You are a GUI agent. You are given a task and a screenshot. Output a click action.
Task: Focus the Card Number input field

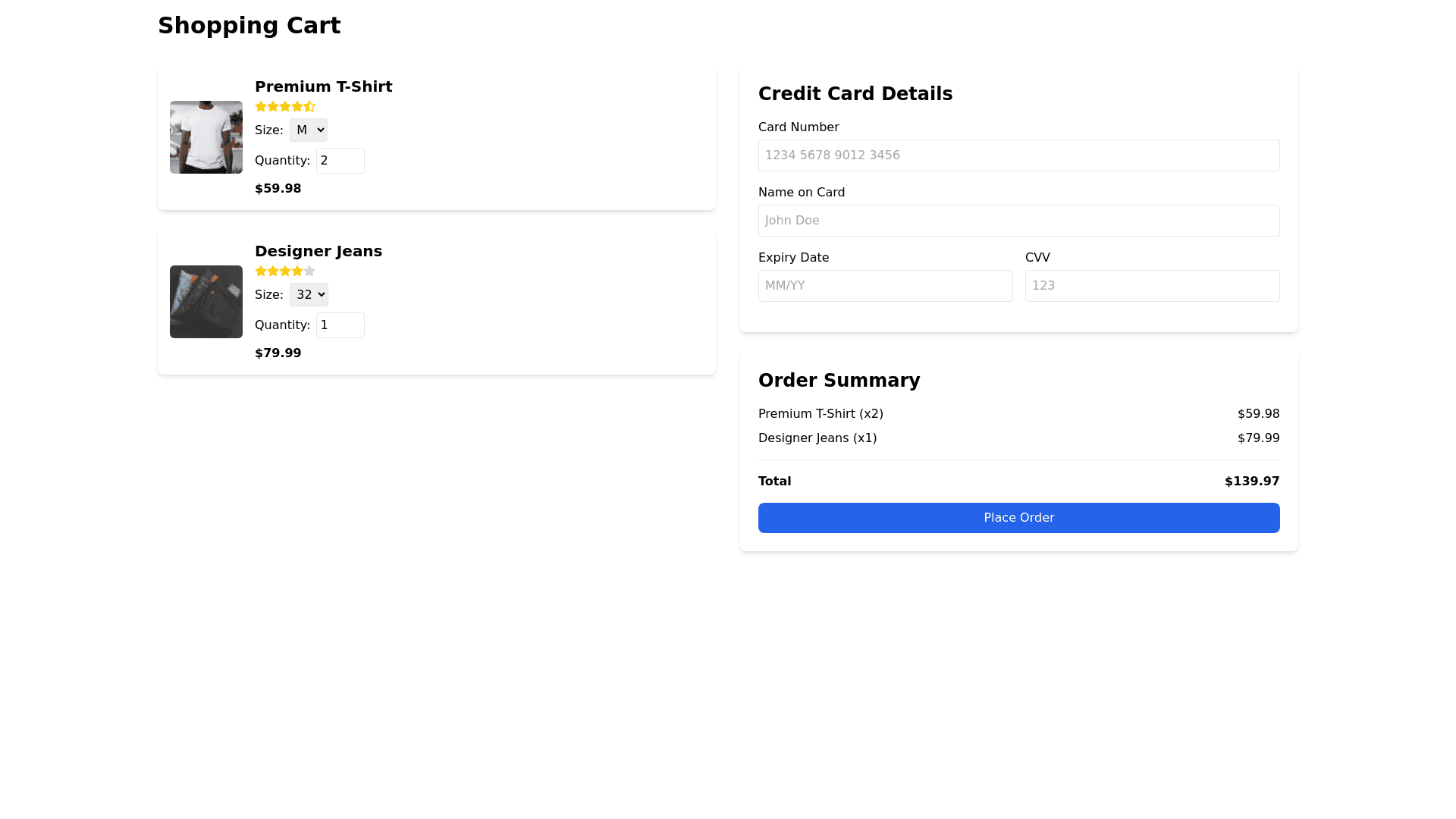coord(1018,155)
